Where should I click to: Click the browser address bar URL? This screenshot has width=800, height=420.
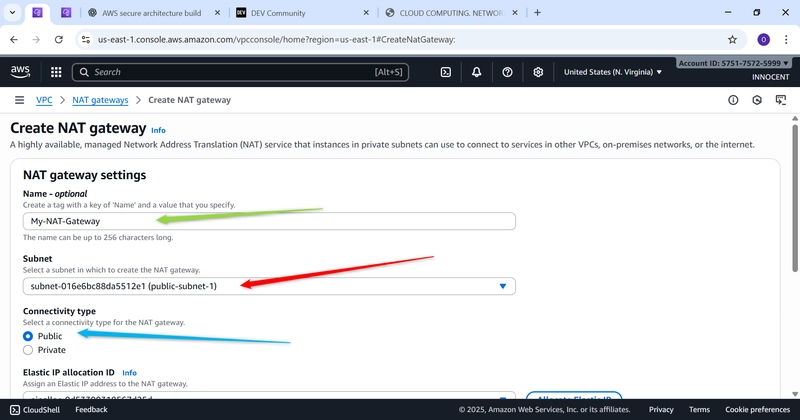coord(277,39)
